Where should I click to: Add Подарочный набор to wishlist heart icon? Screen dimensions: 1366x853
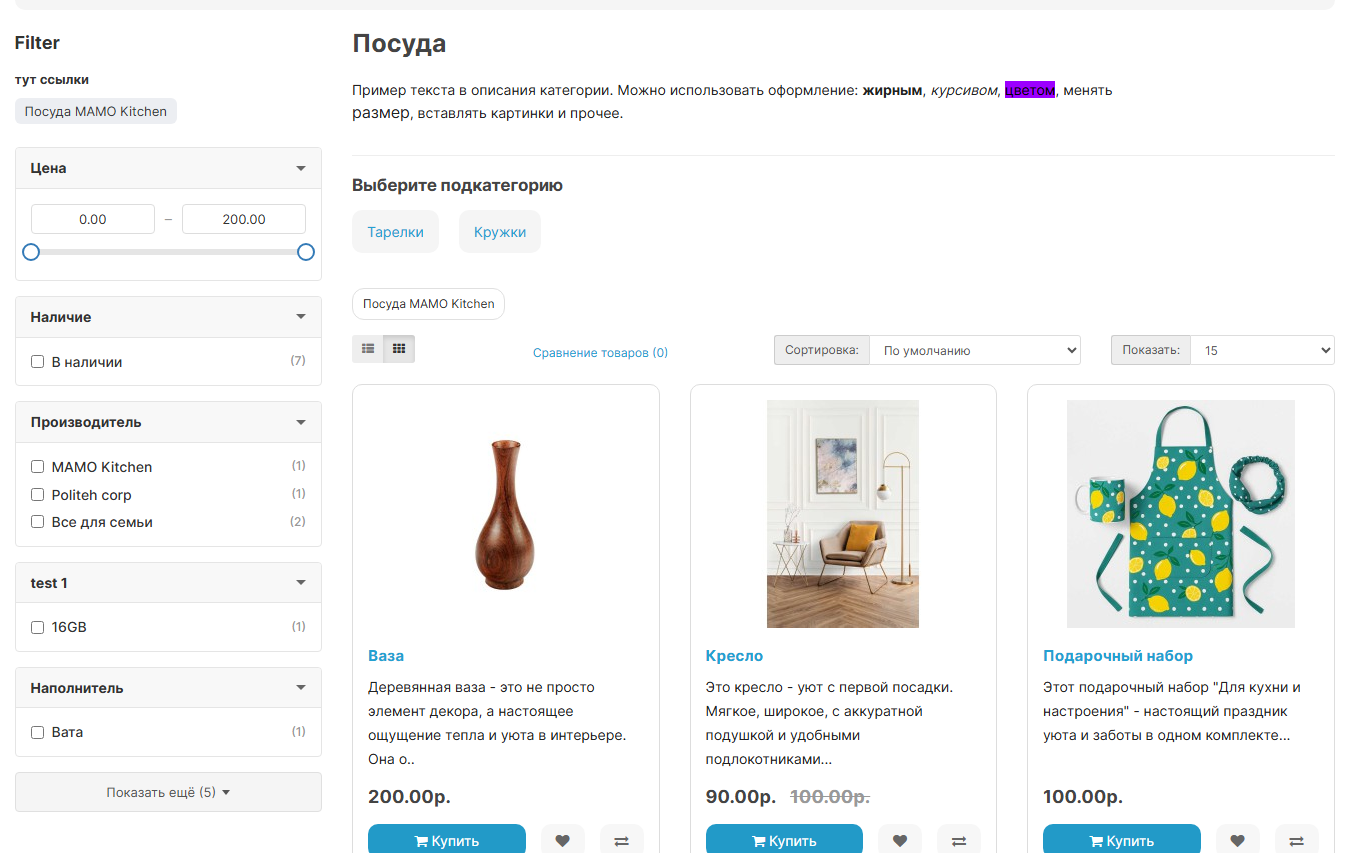[1237, 840]
